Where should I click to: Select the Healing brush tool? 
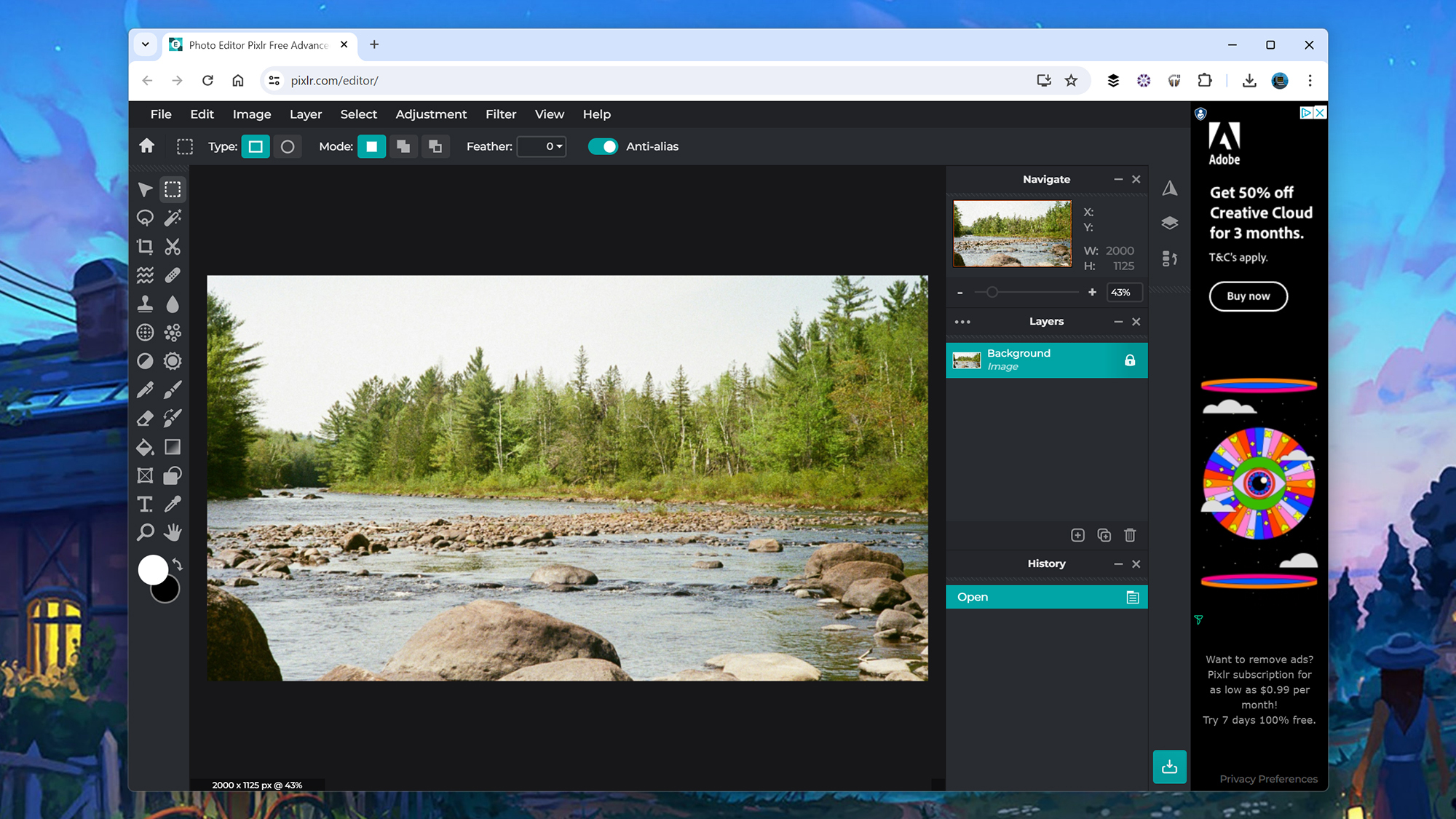click(x=172, y=275)
